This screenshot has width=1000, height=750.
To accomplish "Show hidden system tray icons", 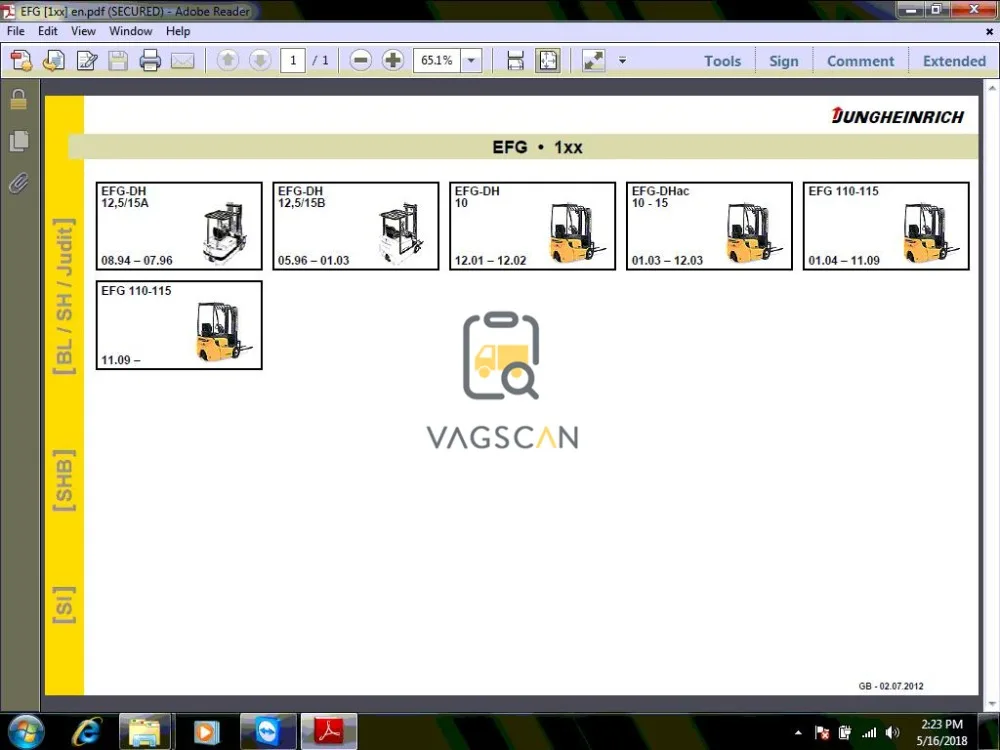I will coord(798,733).
